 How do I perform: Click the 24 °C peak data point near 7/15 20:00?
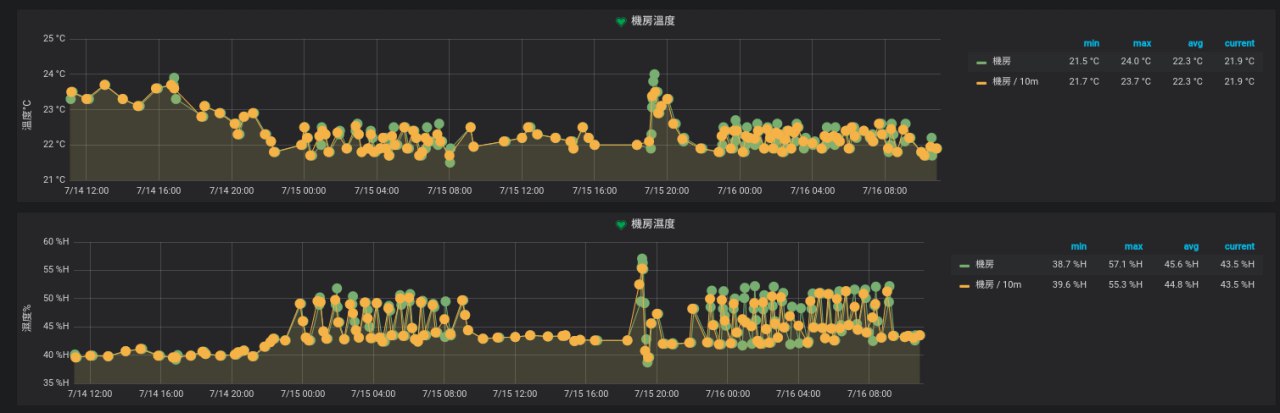654,75
